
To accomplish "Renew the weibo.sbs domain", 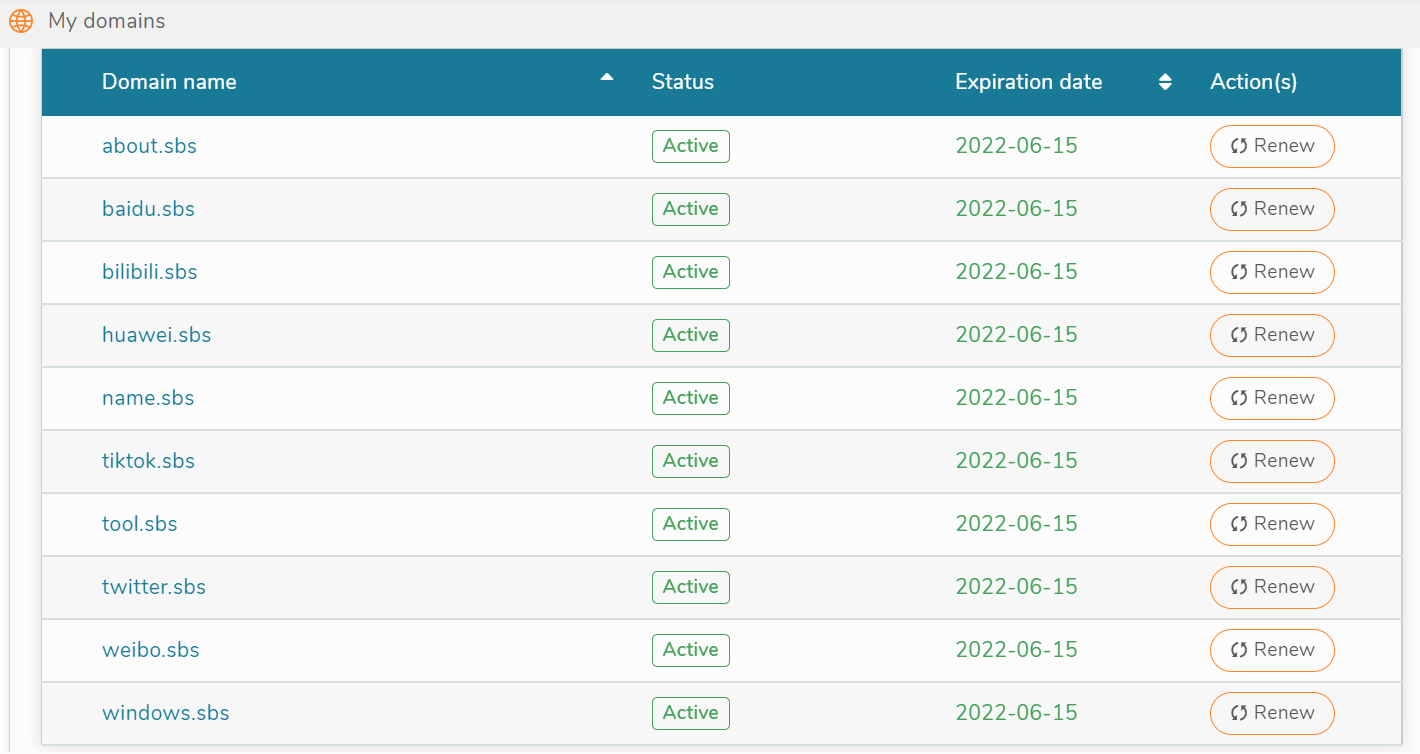I will coord(1272,650).
